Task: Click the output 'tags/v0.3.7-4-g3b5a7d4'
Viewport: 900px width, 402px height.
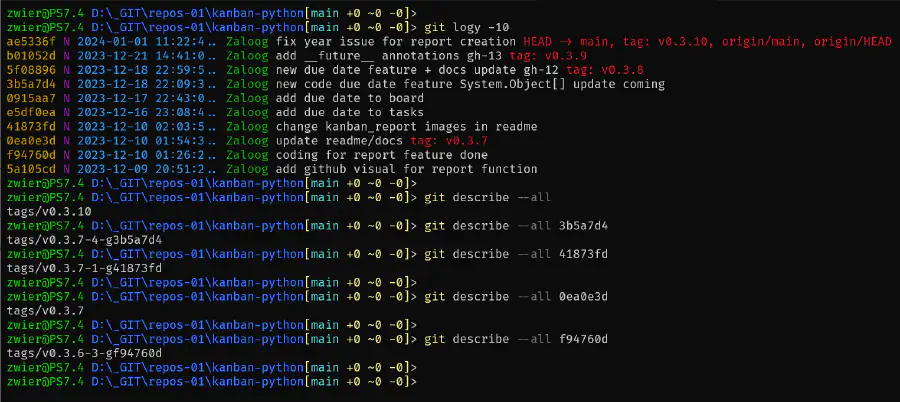Action: click(84, 240)
